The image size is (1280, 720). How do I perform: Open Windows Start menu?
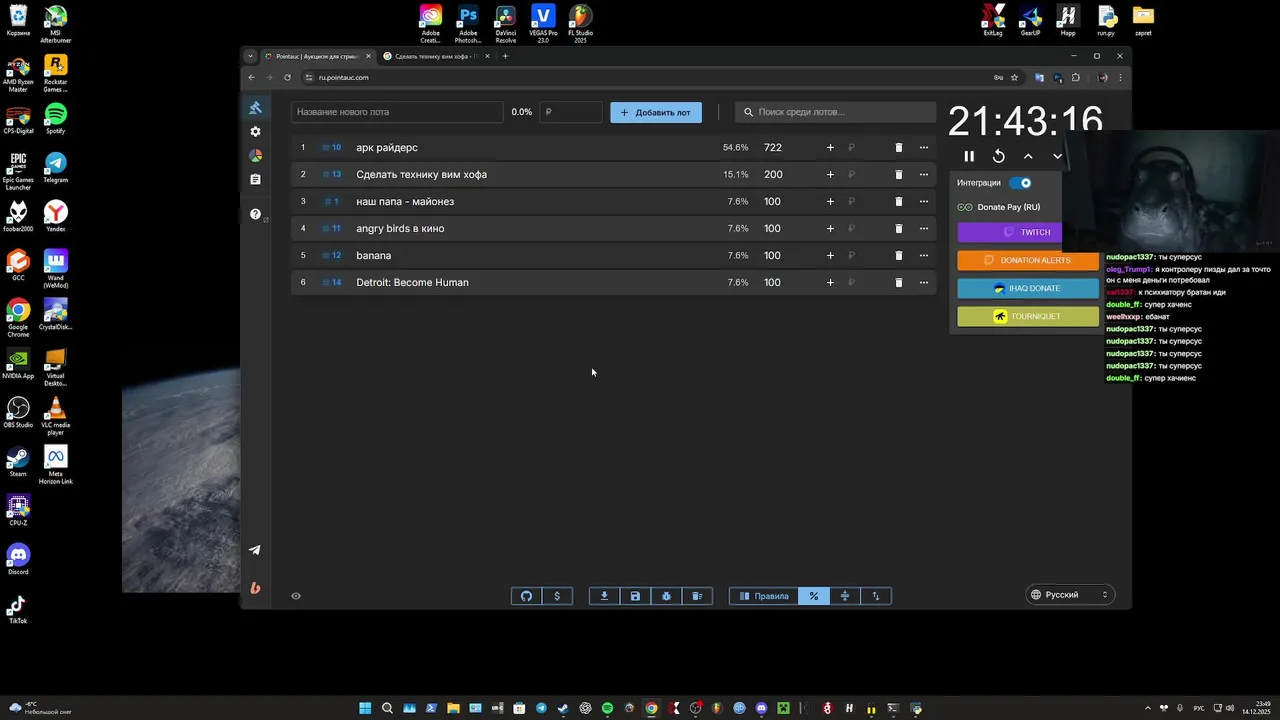(365, 708)
